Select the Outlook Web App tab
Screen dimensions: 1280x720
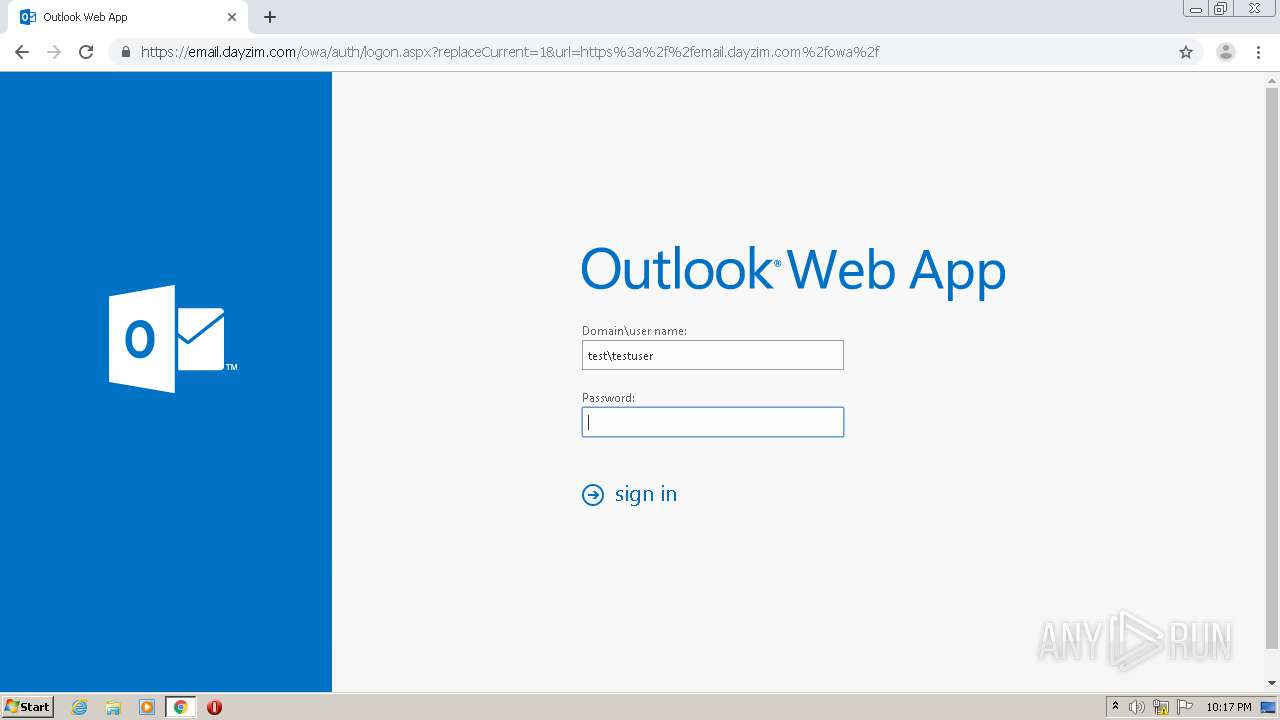click(128, 17)
